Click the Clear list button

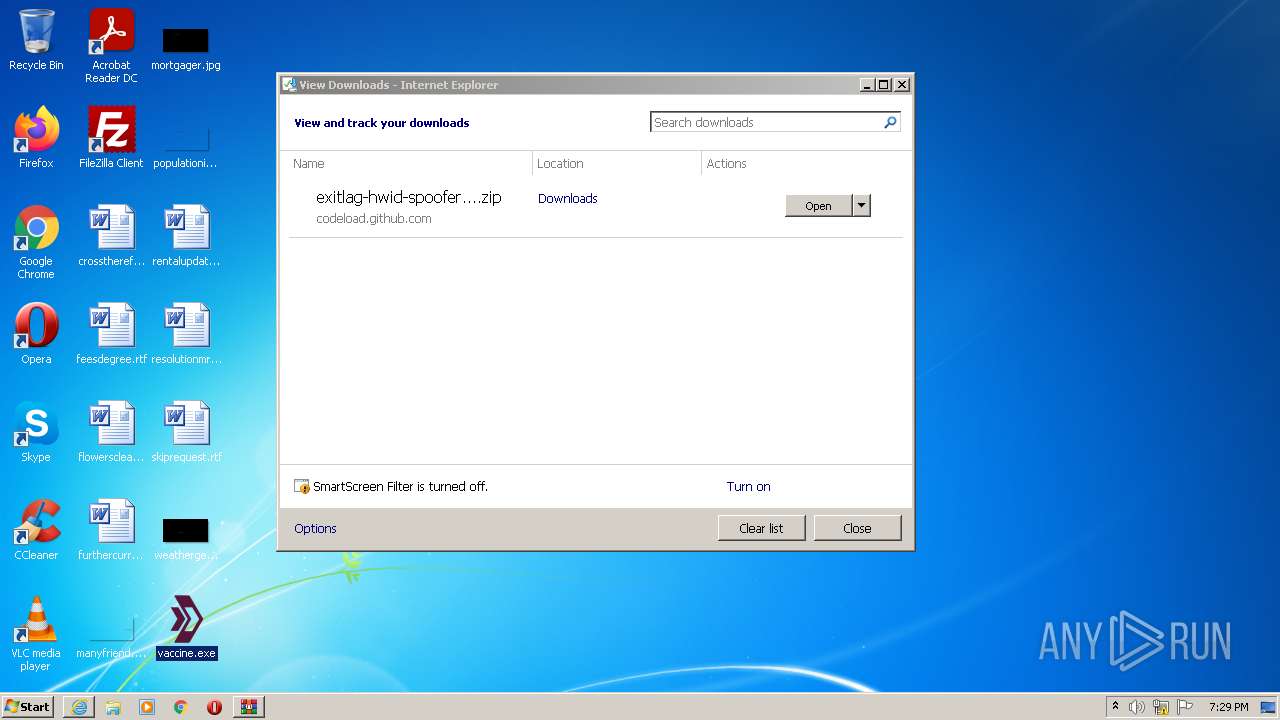761,528
